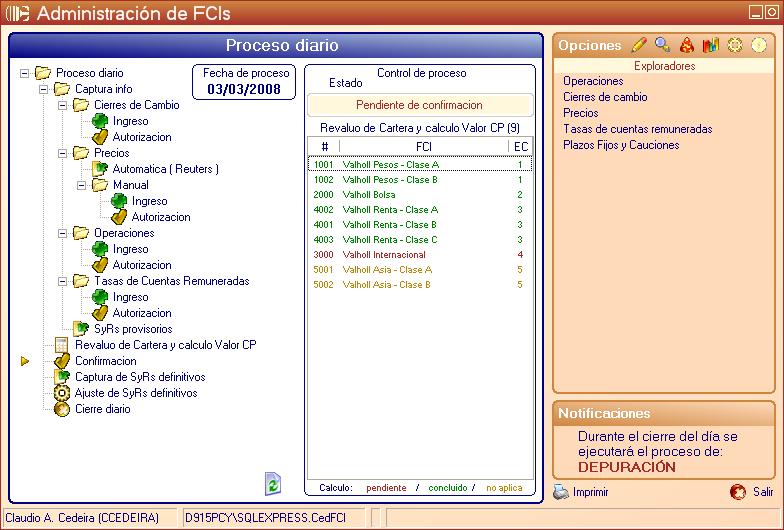Click the Captura de SyRs definitivos icon

62,377
